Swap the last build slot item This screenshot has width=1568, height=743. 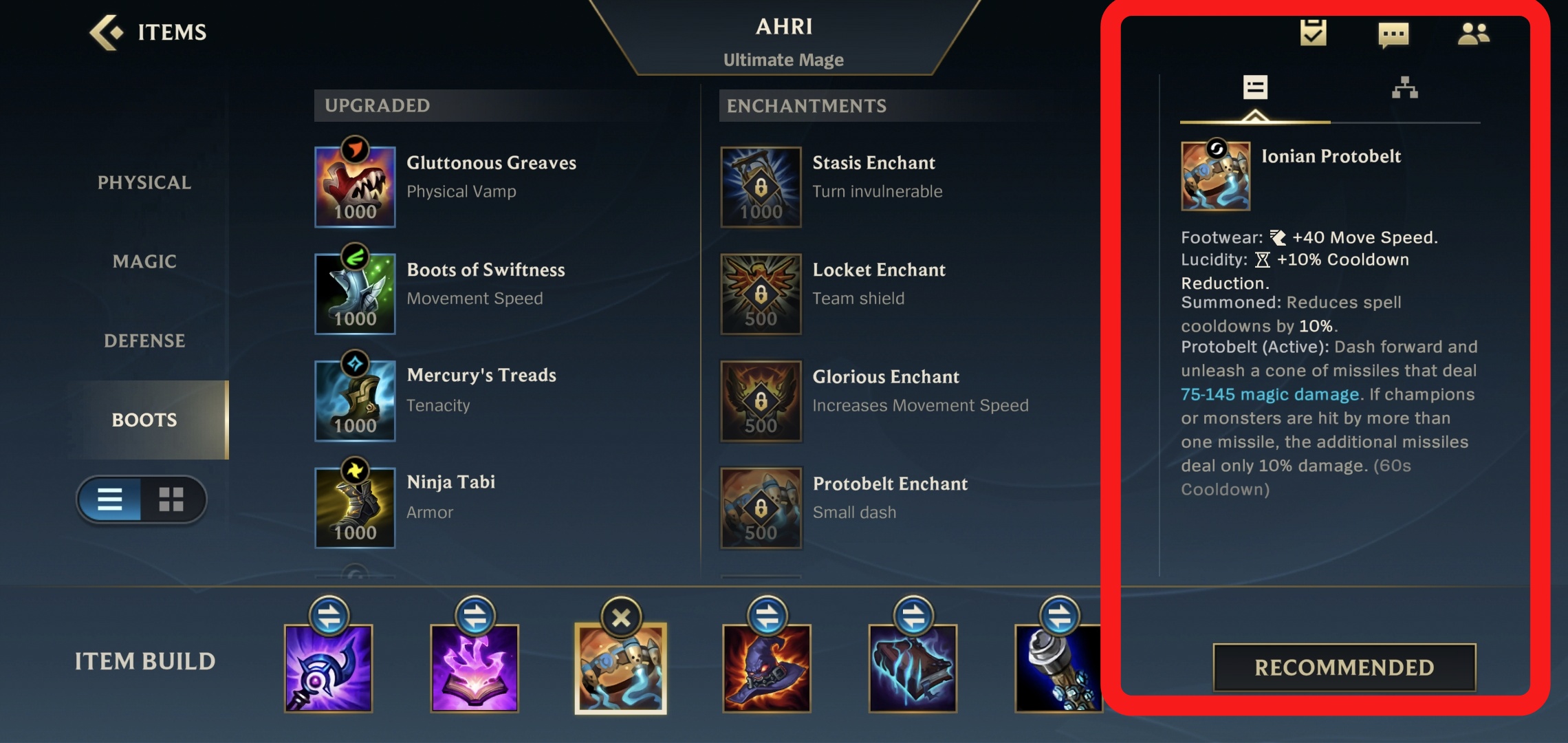click(x=1059, y=616)
